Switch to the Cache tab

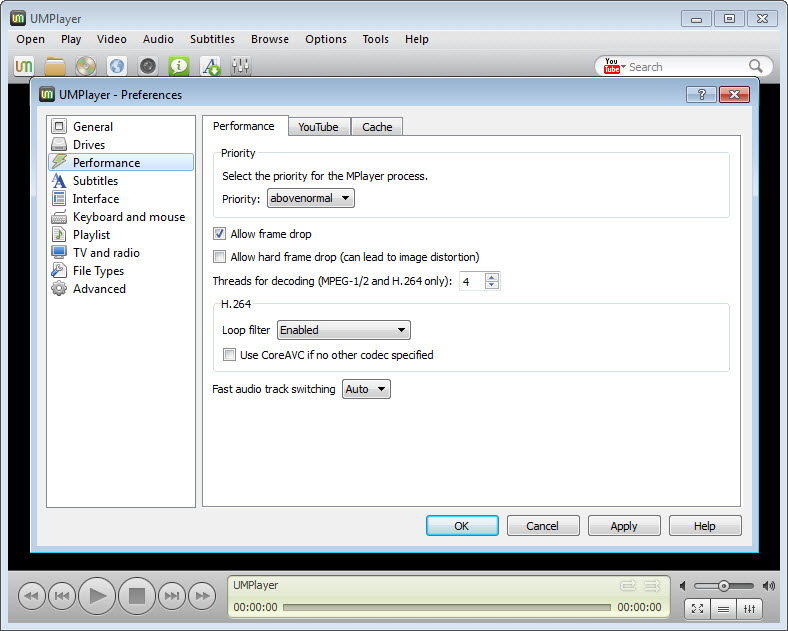click(377, 127)
